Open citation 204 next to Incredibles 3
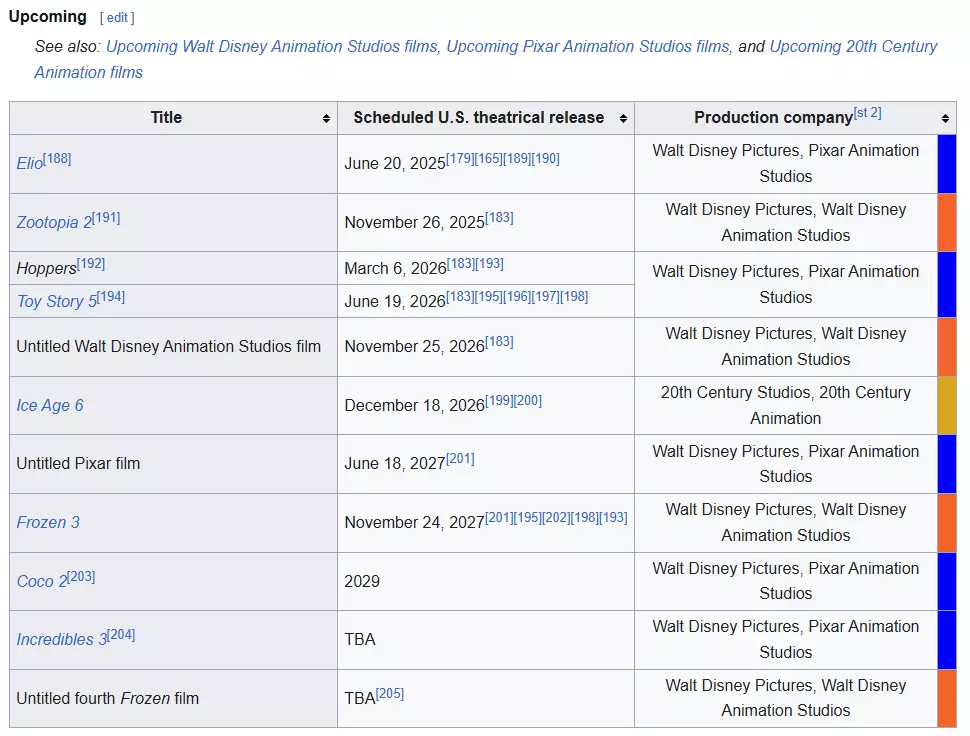 click(121, 635)
